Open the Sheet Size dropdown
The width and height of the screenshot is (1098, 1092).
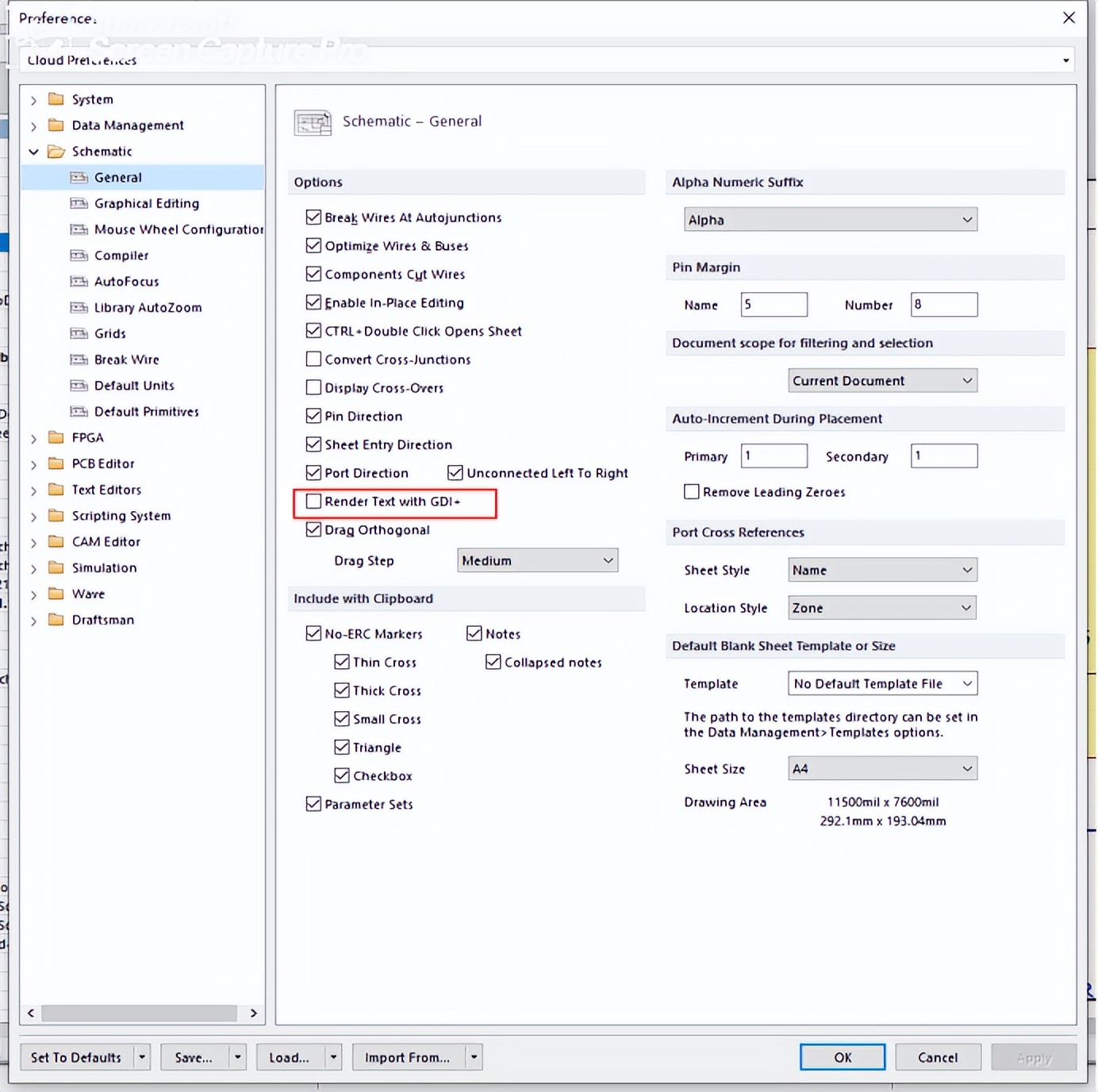[x=967, y=768]
